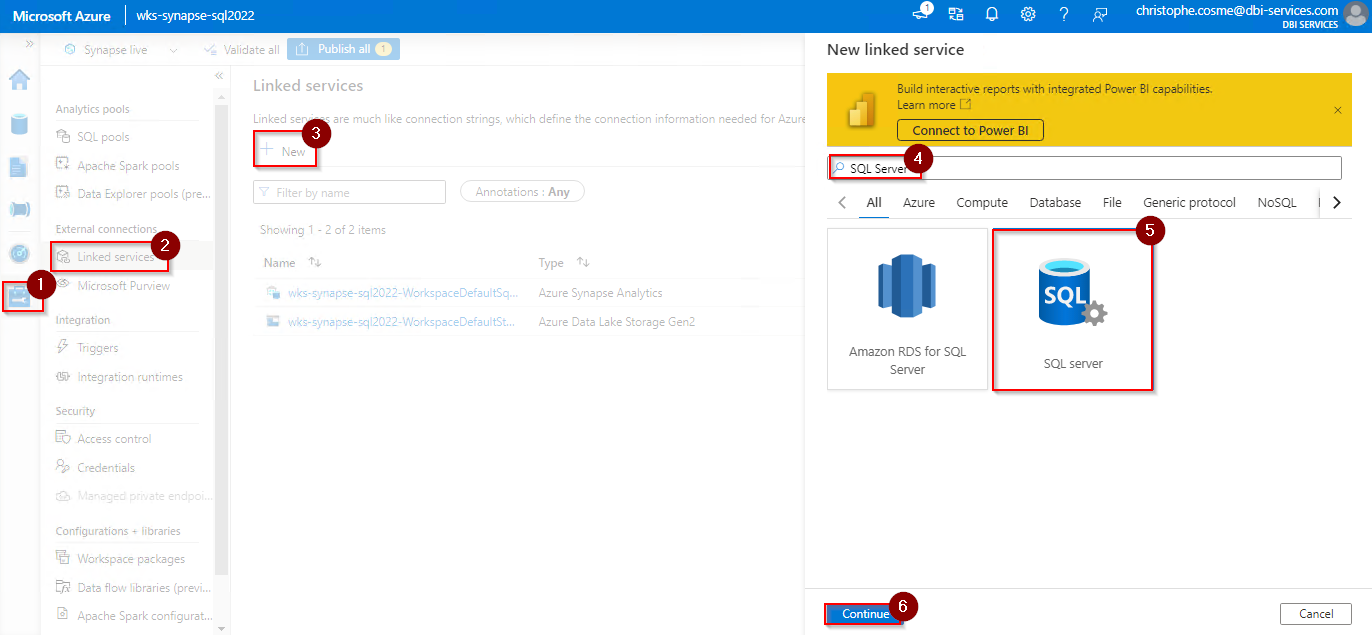The image size is (1372, 635).
Task: Click the notifications bell icon
Action: [x=992, y=14]
